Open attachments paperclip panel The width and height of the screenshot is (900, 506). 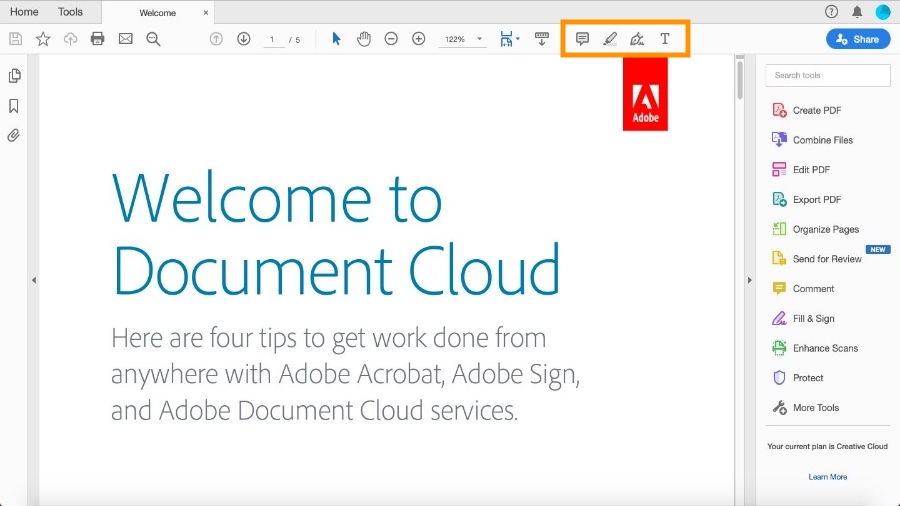pos(14,135)
